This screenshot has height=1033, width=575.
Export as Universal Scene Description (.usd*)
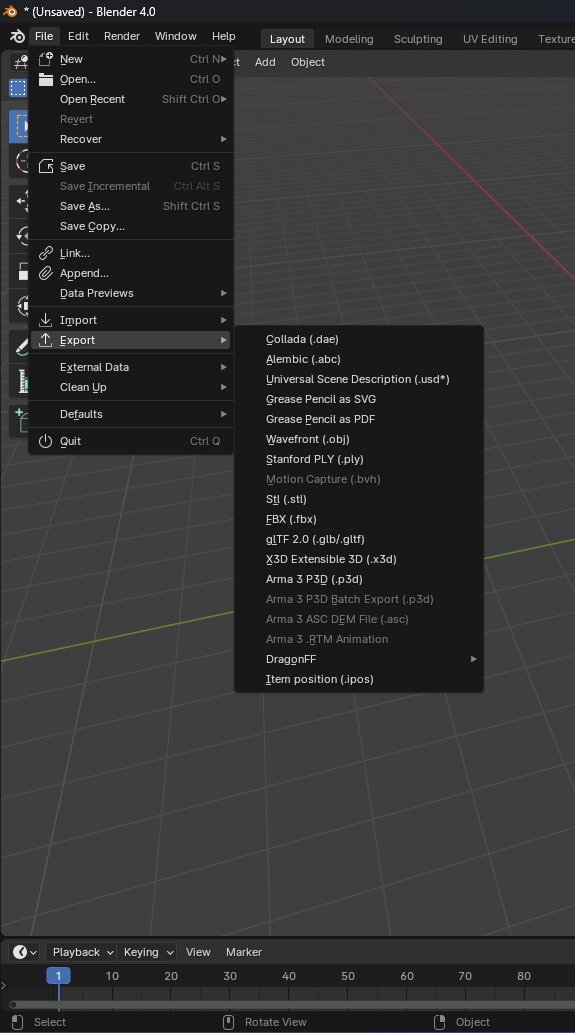(x=359, y=379)
